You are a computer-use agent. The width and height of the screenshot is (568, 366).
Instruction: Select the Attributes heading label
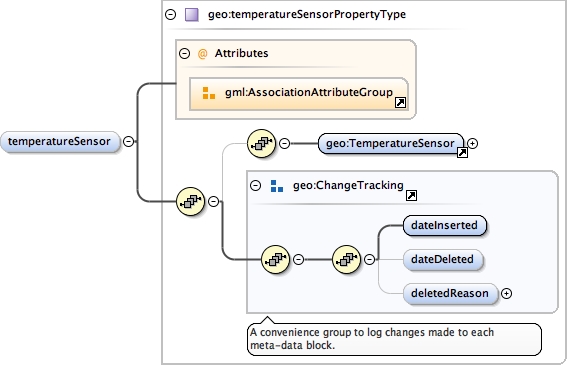(x=242, y=53)
